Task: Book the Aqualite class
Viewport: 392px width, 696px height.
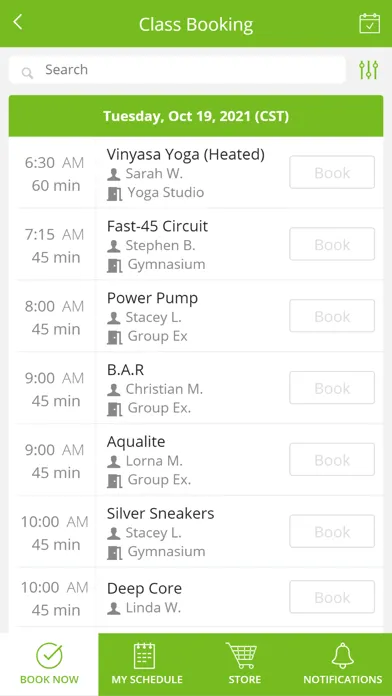Action: [x=332, y=460]
